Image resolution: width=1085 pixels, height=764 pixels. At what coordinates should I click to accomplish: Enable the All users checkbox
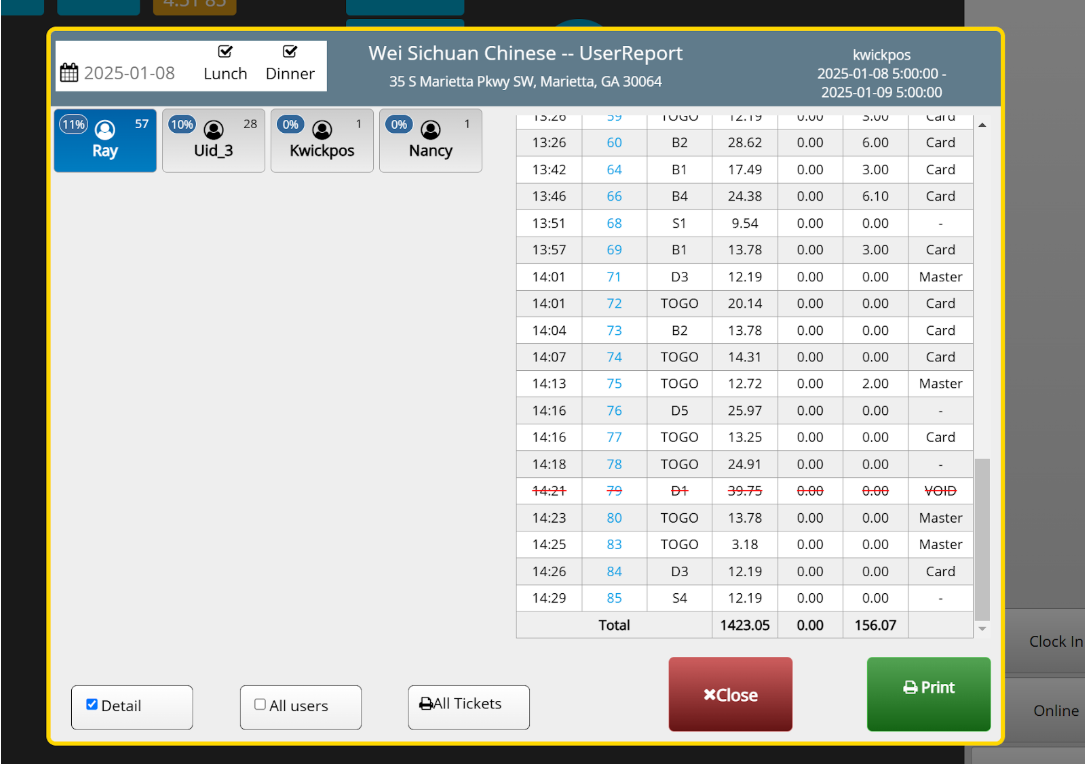(260, 704)
